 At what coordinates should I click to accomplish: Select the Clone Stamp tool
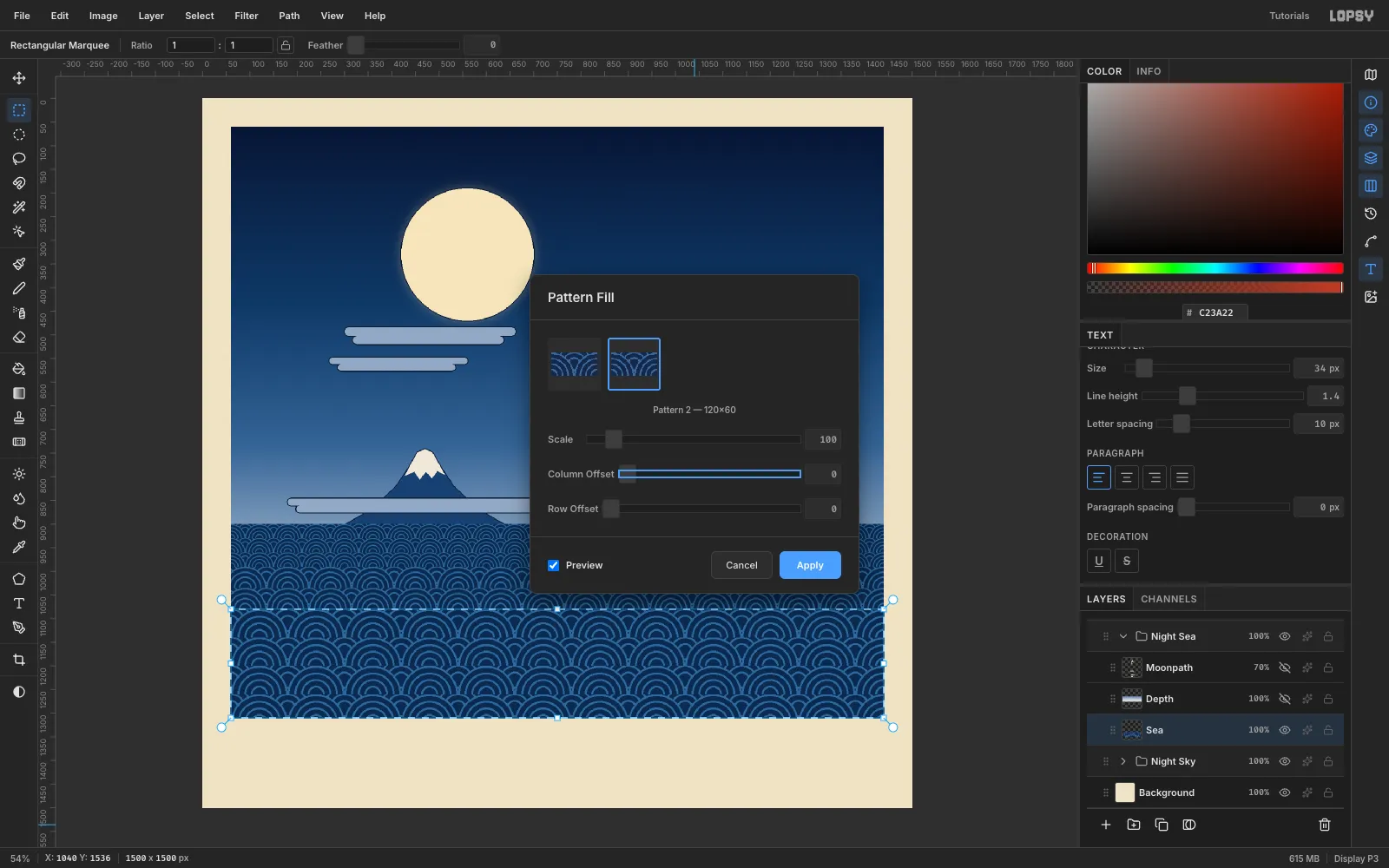click(19, 418)
